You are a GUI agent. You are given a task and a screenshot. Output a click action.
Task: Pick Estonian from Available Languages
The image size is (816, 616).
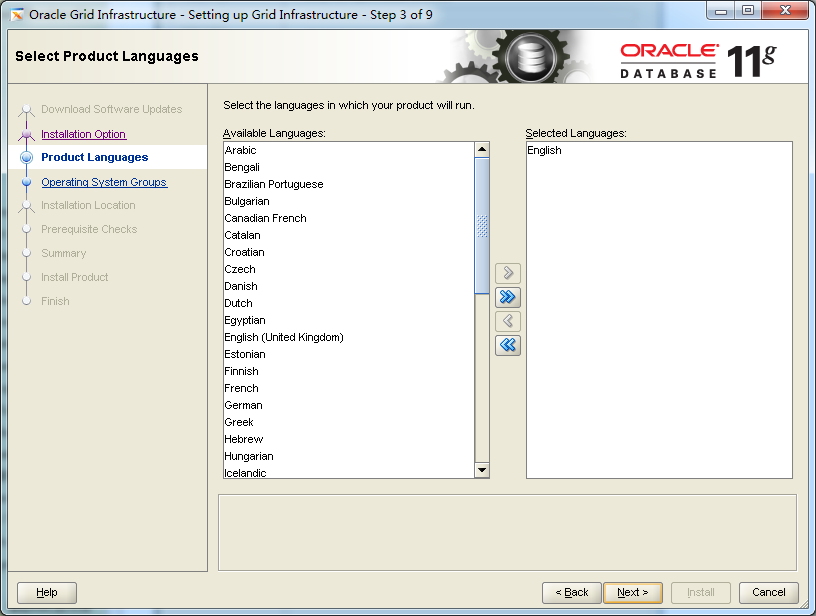click(x=349, y=354)
